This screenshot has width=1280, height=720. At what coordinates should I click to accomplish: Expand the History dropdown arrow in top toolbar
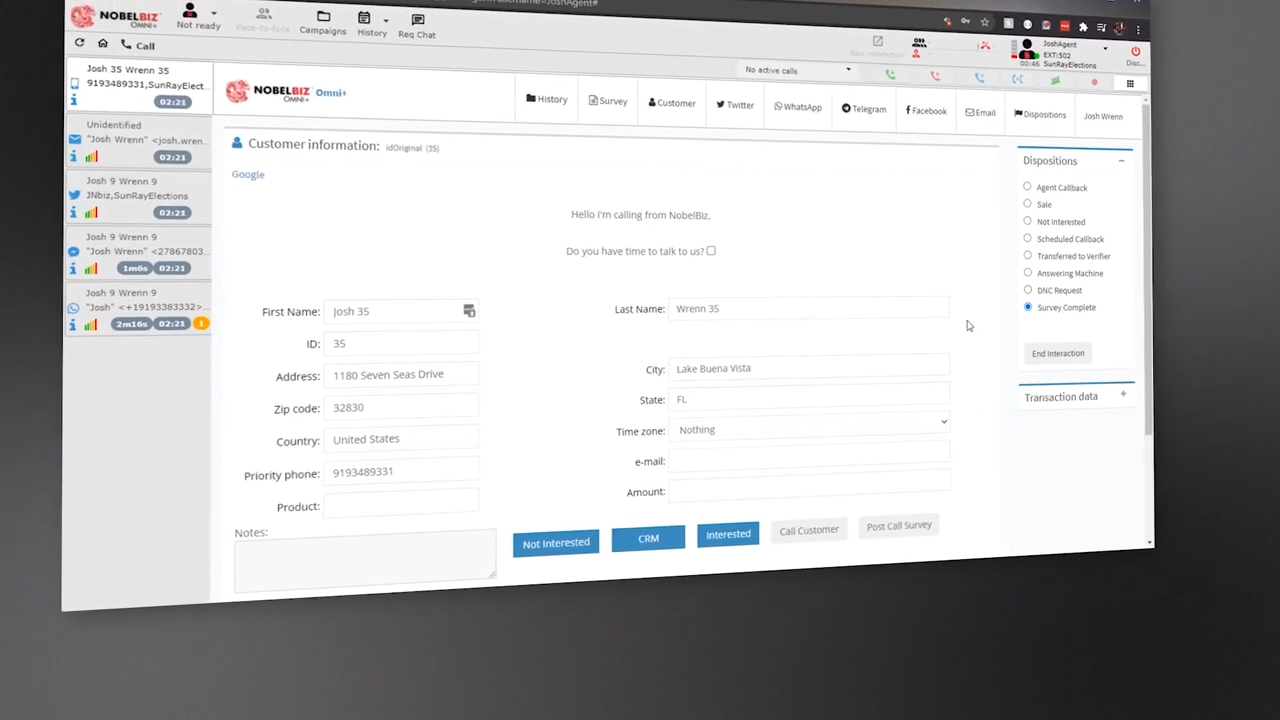(x=385, y=20)
